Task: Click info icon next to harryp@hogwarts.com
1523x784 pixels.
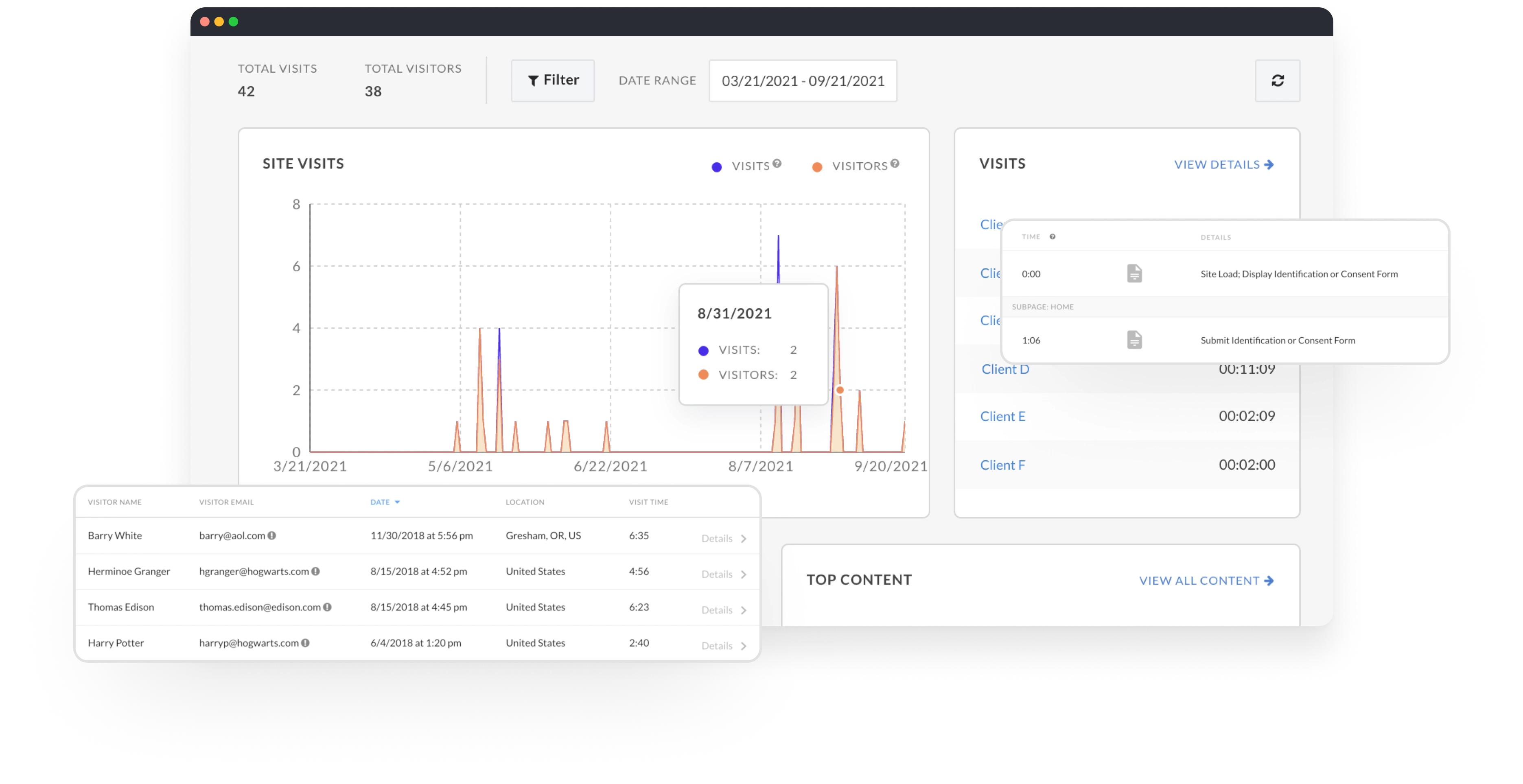Action: tap(305, 643)
